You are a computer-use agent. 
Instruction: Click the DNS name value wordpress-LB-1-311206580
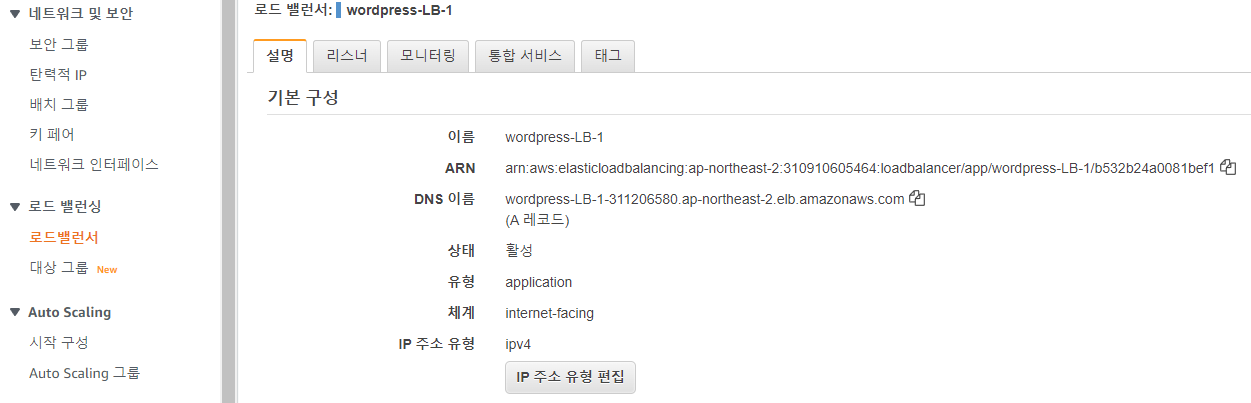[704, 199]
